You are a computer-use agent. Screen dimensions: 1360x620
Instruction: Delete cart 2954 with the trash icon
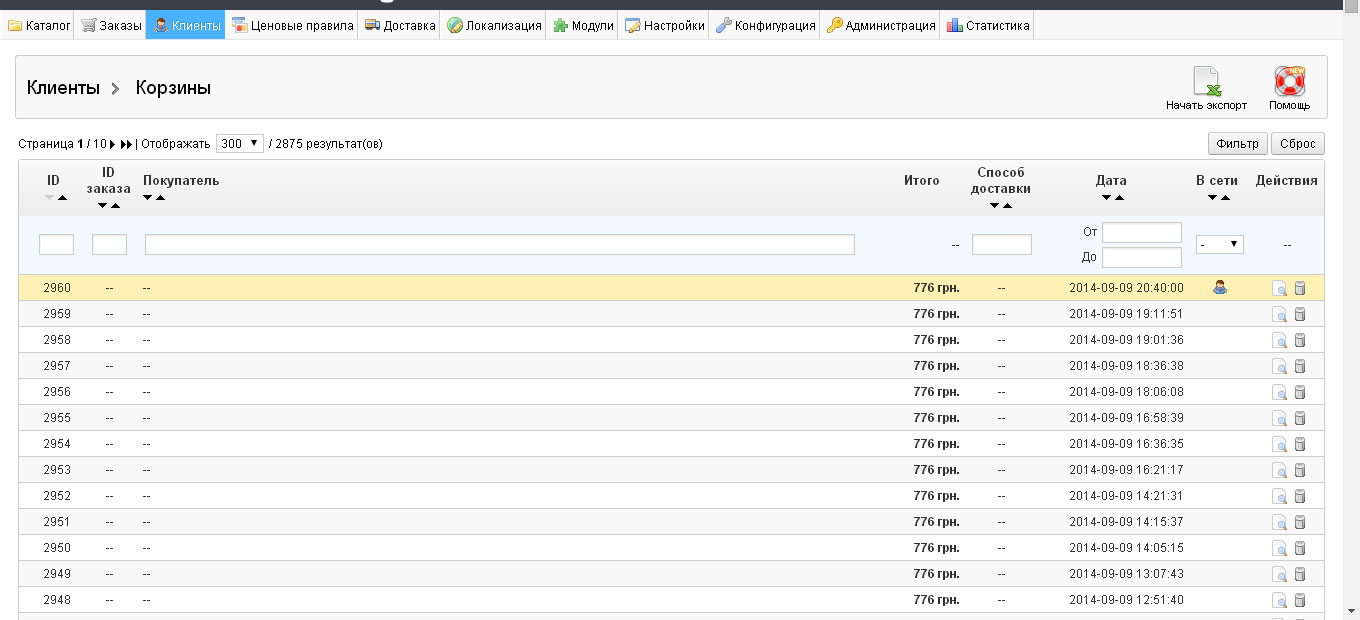[1300, 444]
